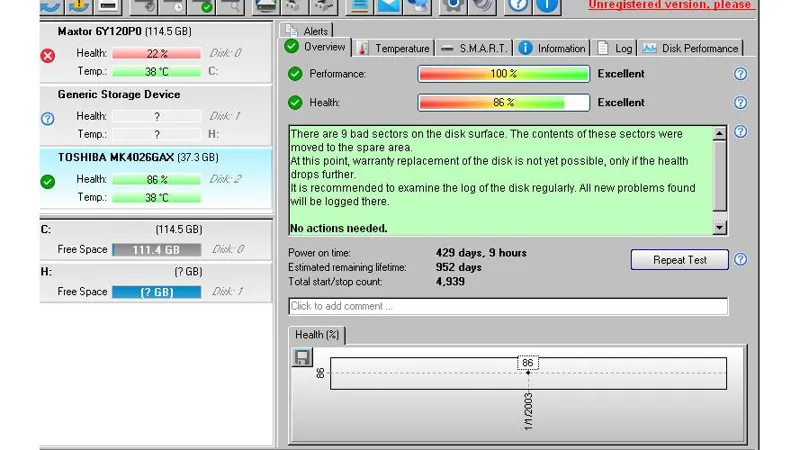Click the help icon beside the Health bar

coord(740,103)
